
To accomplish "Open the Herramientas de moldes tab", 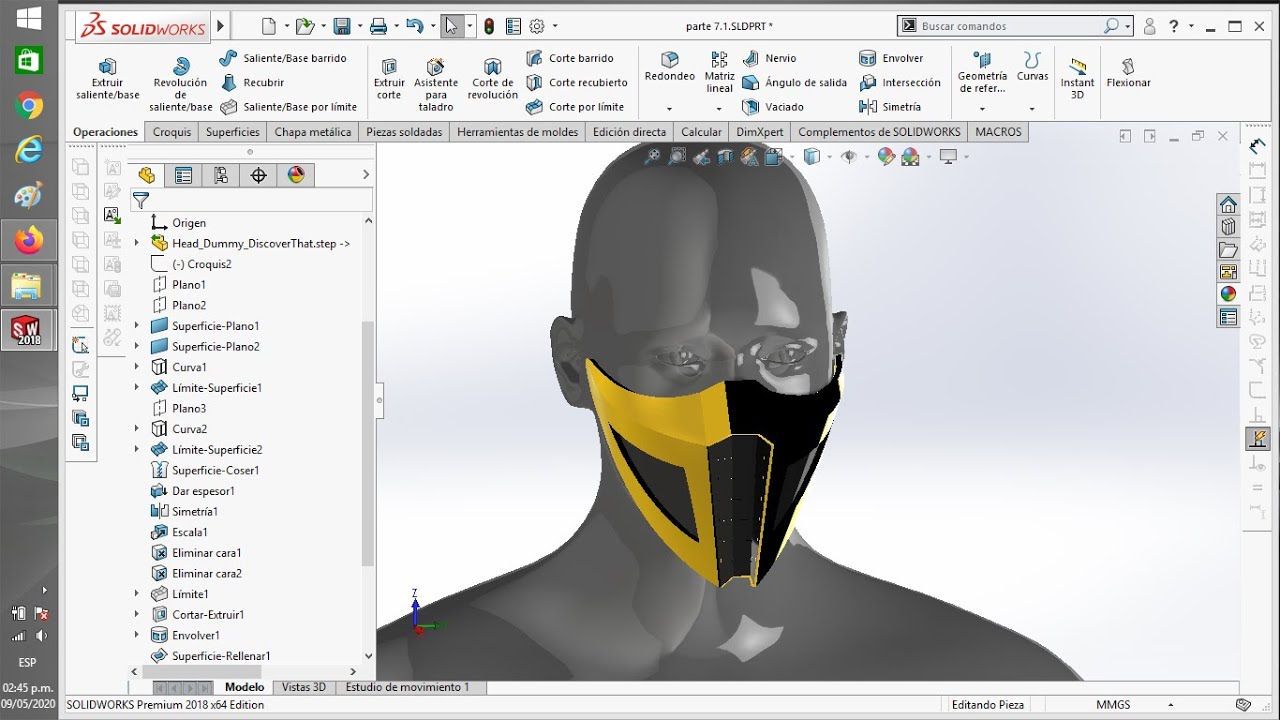I will (518, 132).
